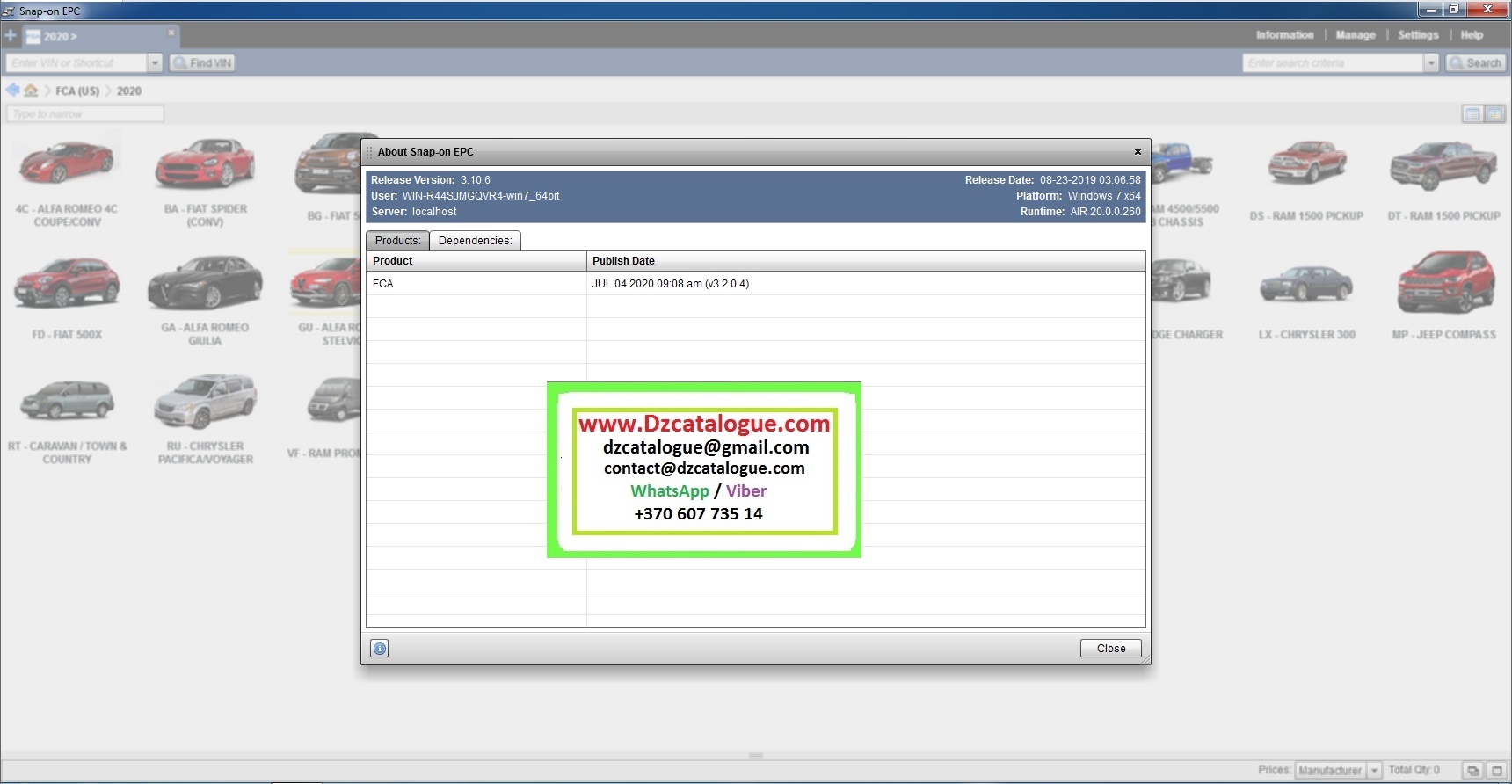Click the About dialog drag grip icon
The height and width of the screenshot is (784, 1512).
click(x=369, y=152)
